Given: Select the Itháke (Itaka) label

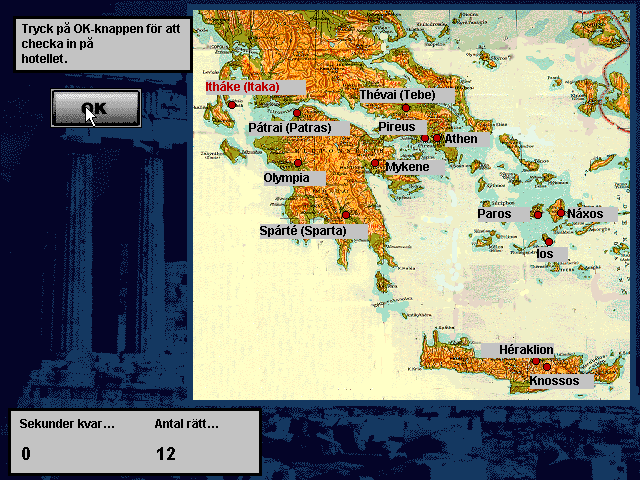Looking at the screenshot, I should [x=256, y=87].
